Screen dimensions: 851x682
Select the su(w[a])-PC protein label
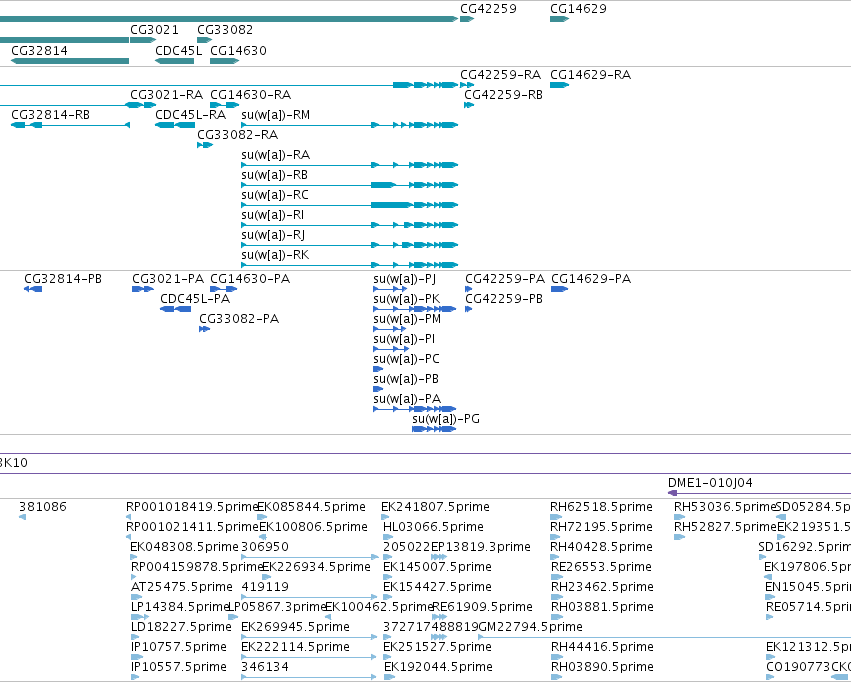coord(407,359)
